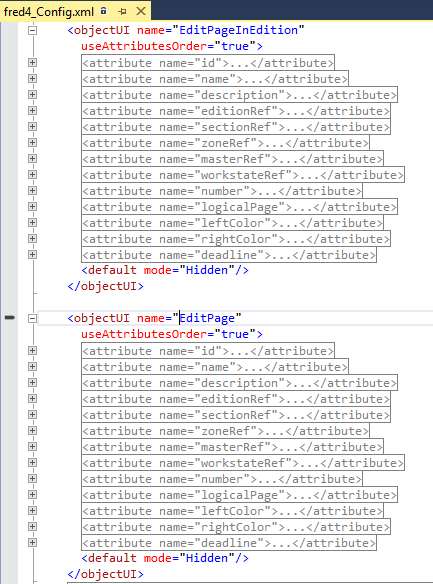The image size is (433, 584).
Task: Click the collapsed masterRef attribute box in EditPageInEdition
Action: pyautogui.click(x=232, y=159)
